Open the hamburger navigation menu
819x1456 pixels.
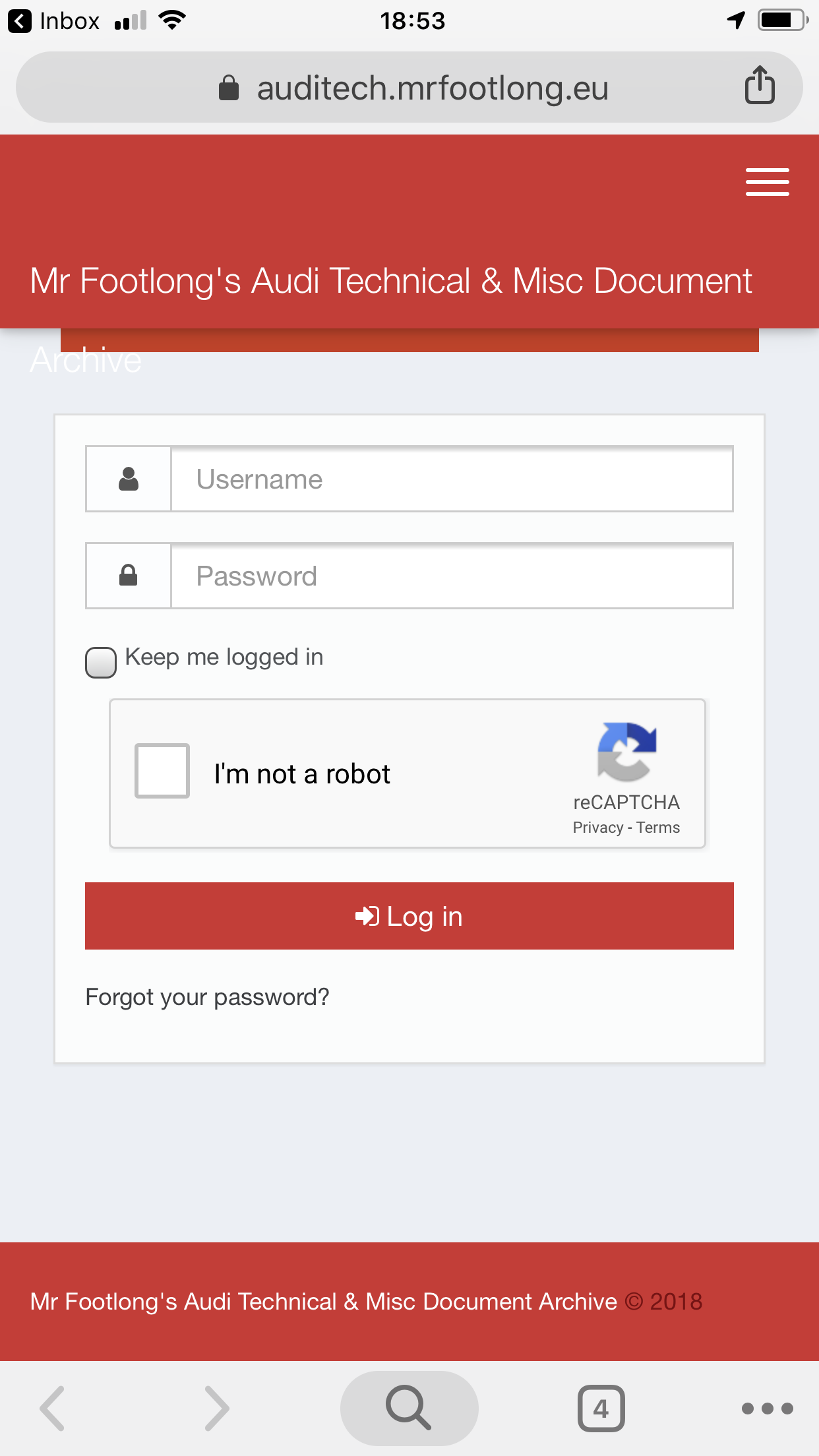(767, 182)
